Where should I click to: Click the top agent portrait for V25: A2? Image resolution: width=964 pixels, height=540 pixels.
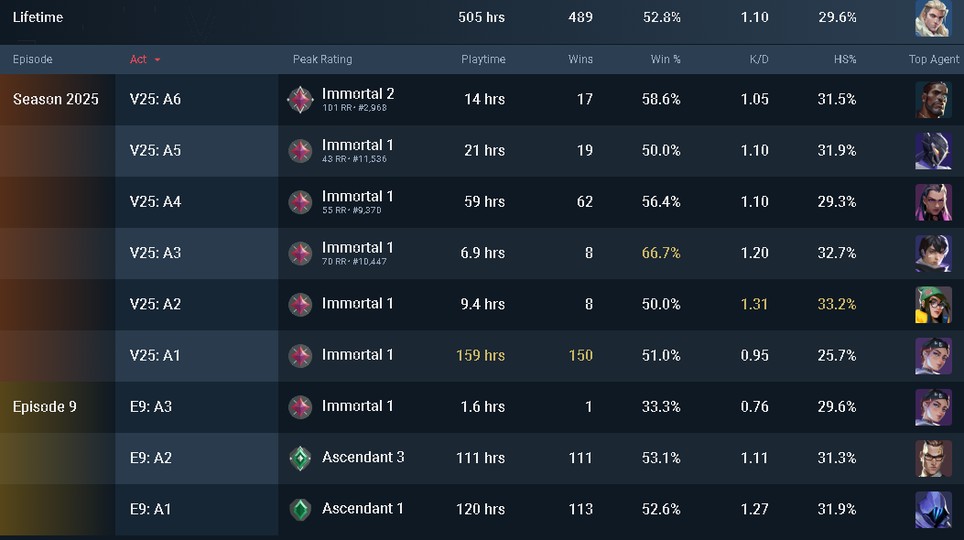[x=933, y=304]
